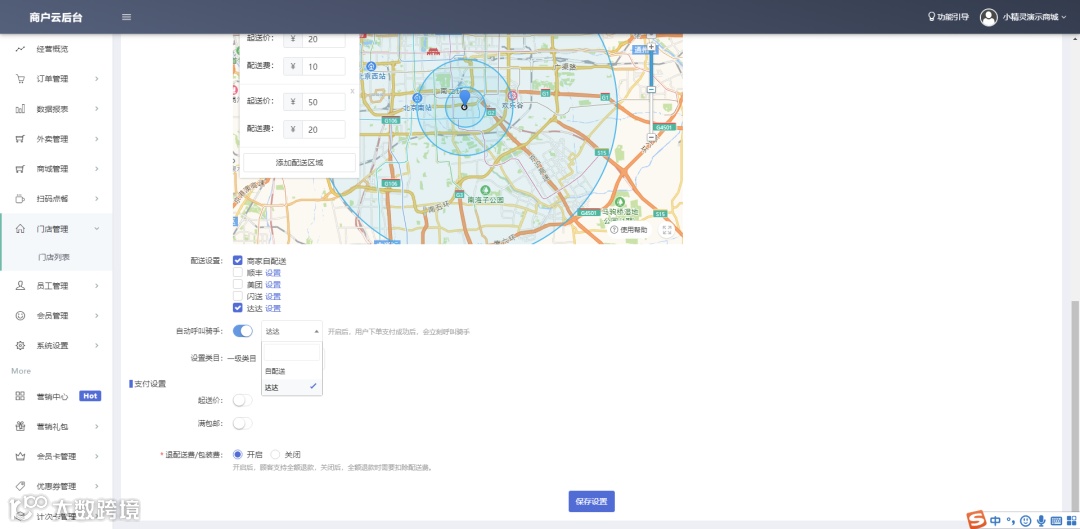The image size is (1080, 529).
Task: Zoom out the map with bottom minus button
Action: click(652, 138)
